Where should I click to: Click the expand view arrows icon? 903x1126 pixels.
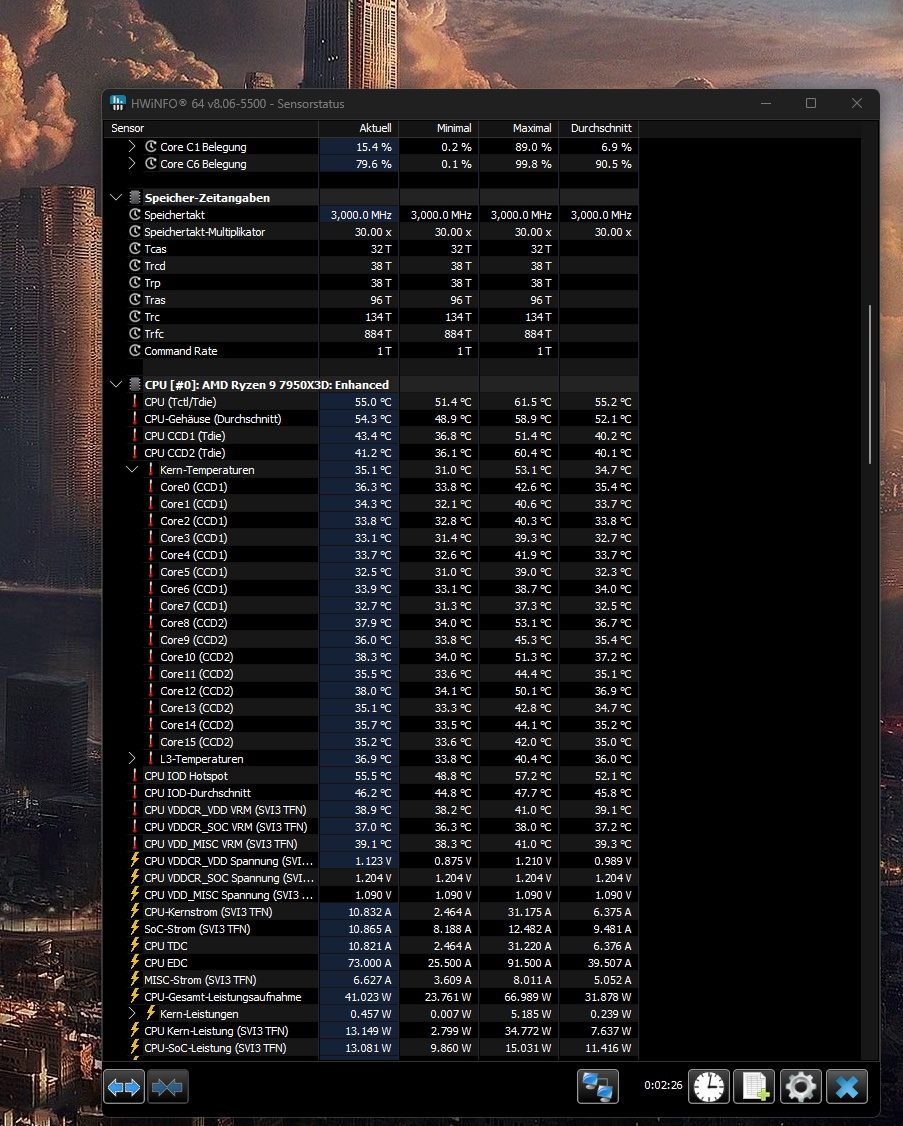click(124, 1087)
